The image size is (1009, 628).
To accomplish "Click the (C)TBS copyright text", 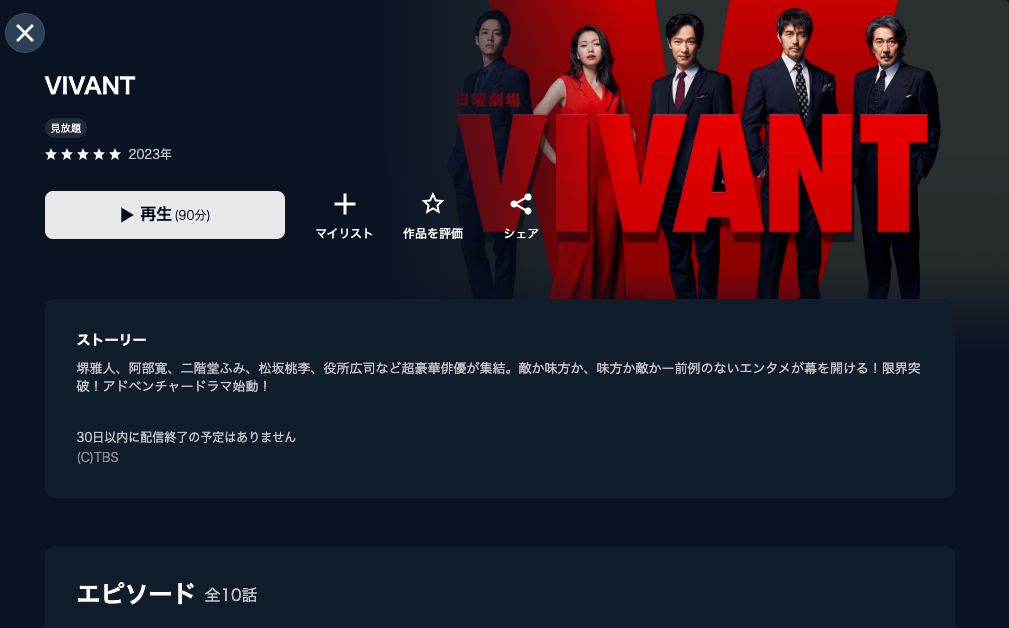I will pyautogui.click(x=97, y=457).
